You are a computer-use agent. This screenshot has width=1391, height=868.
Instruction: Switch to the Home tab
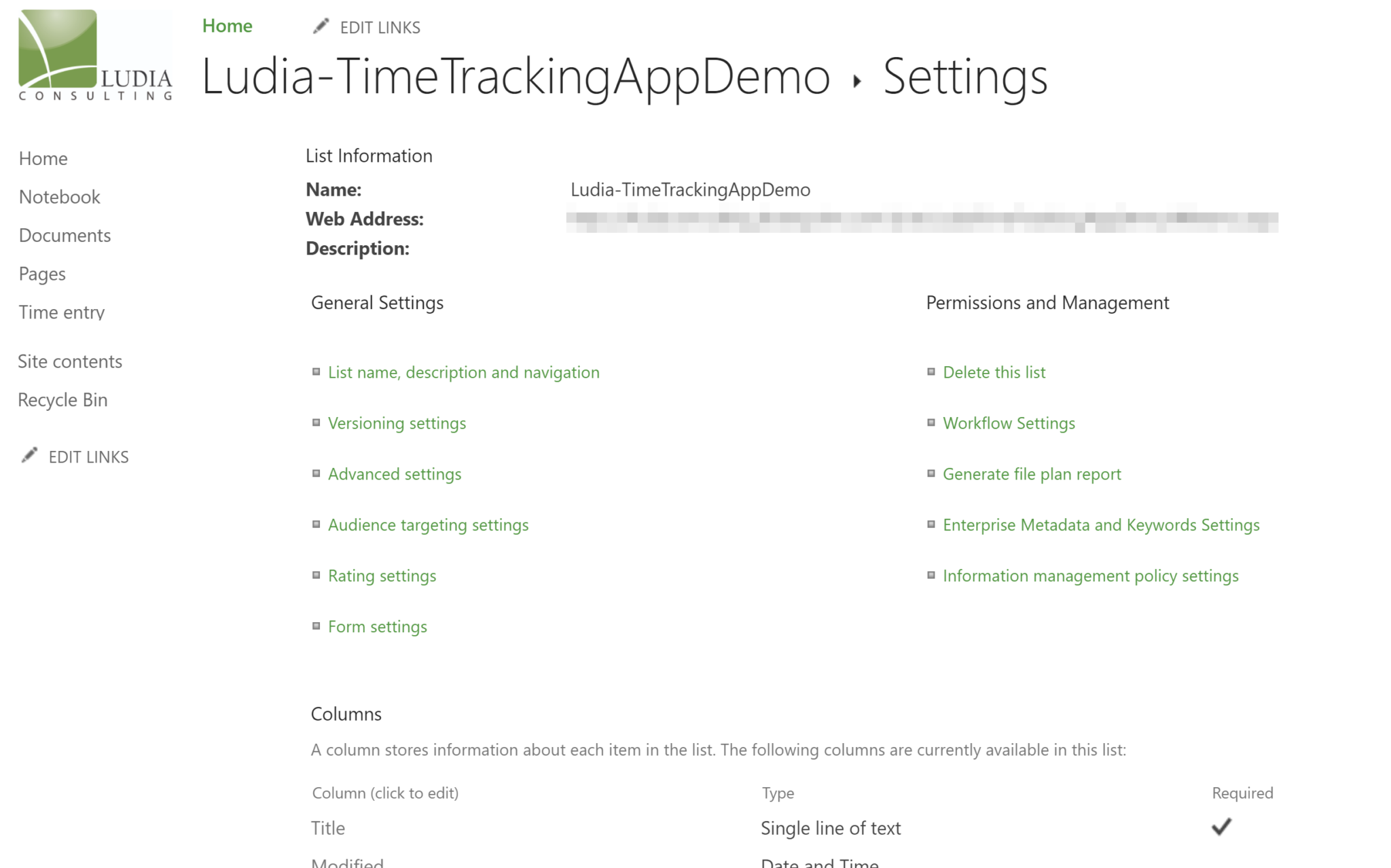(x=227, y=25)
